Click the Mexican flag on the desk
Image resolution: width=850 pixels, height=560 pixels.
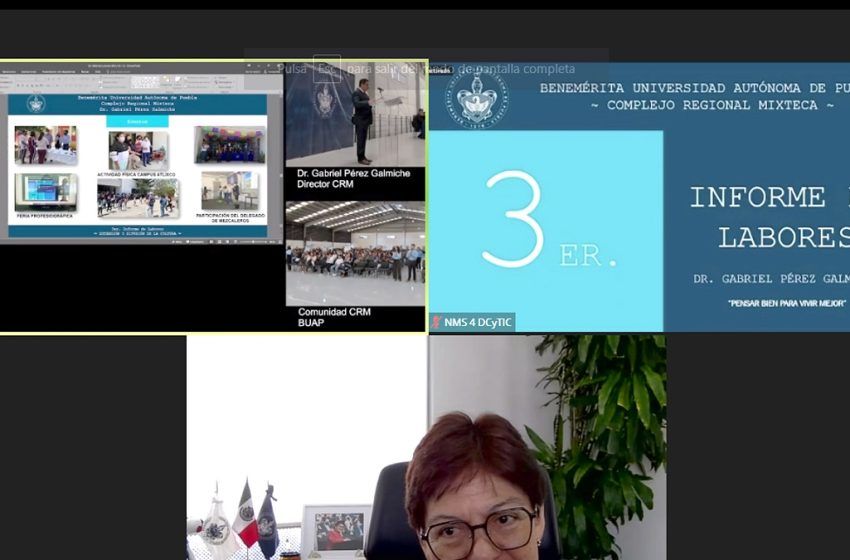point(246,514)
